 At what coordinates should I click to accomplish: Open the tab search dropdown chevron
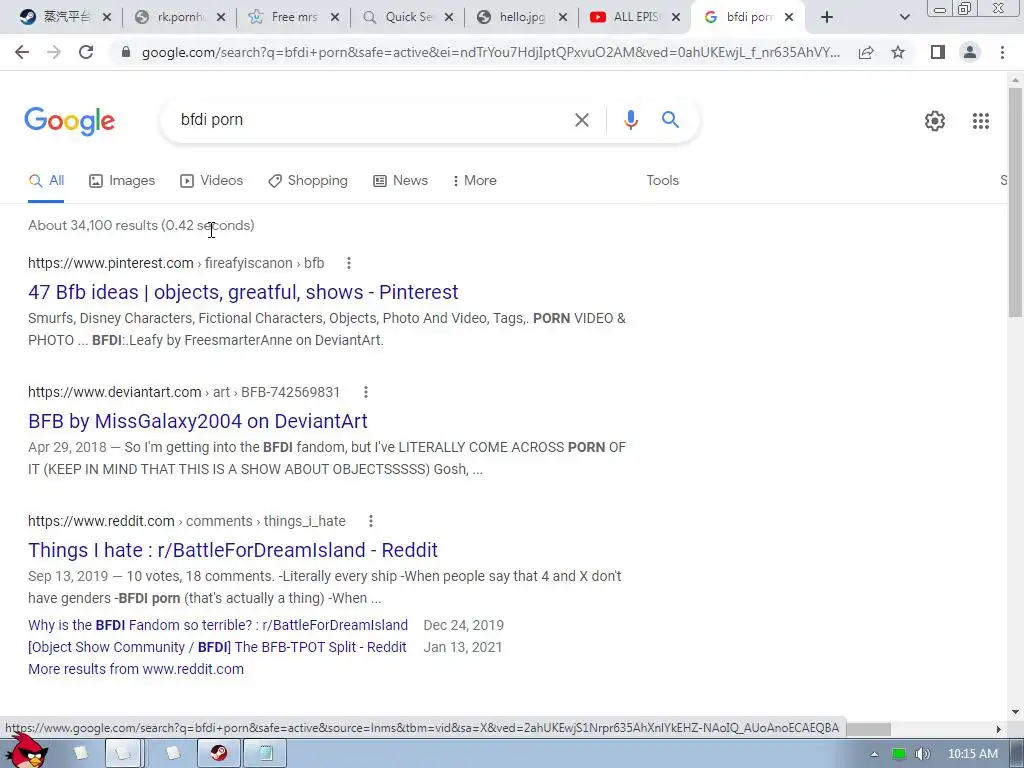(x=904, y=17)
